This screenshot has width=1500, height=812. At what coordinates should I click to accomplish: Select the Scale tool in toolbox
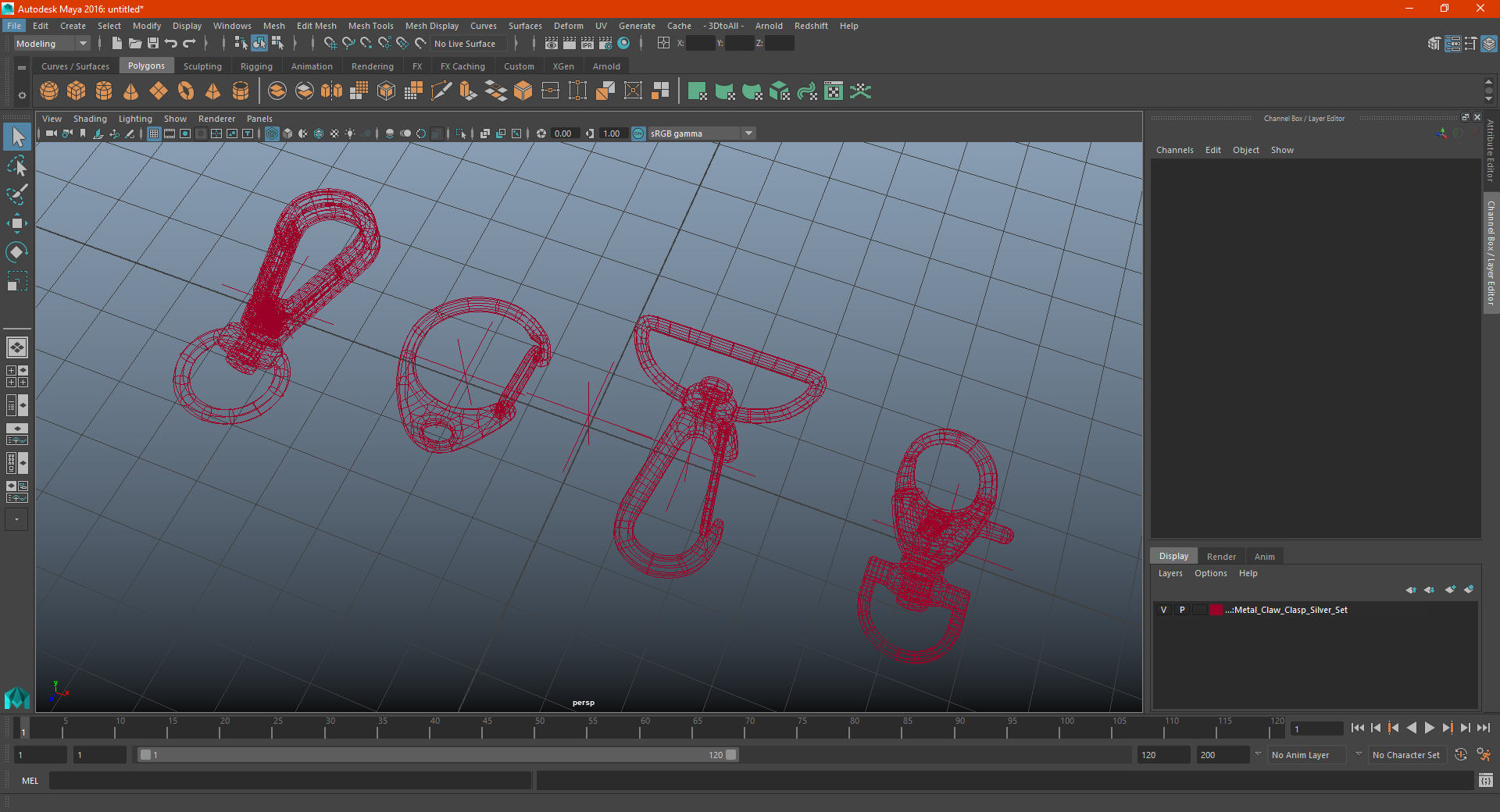point(16,281)
